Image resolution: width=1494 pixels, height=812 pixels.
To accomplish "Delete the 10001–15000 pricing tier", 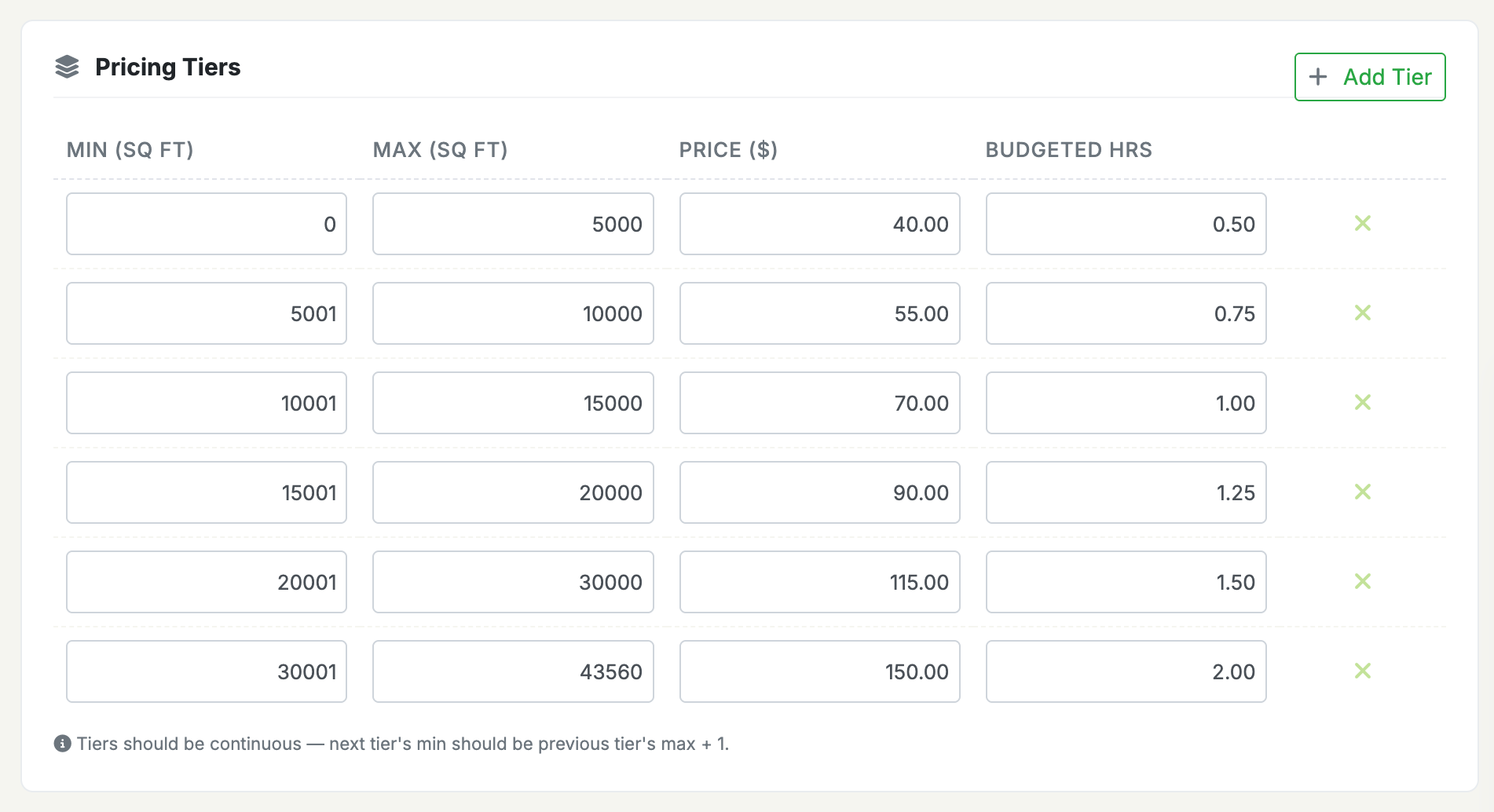I will coord(1364,403).
